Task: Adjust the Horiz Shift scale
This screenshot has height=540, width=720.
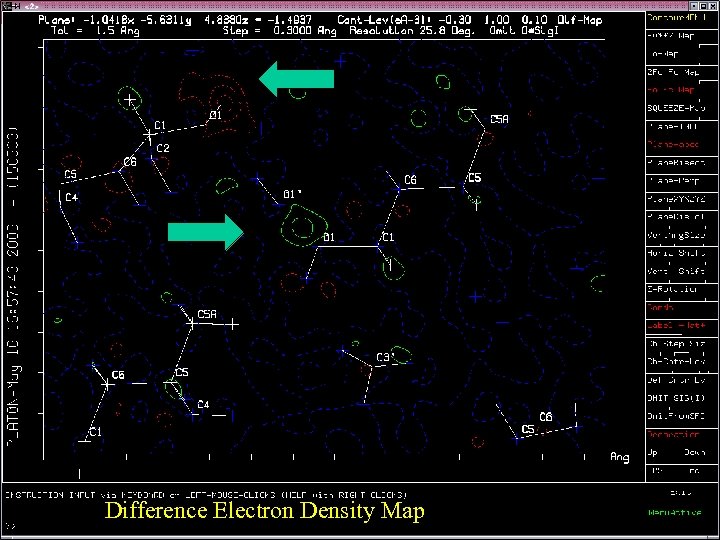Action: coord(676,253)
